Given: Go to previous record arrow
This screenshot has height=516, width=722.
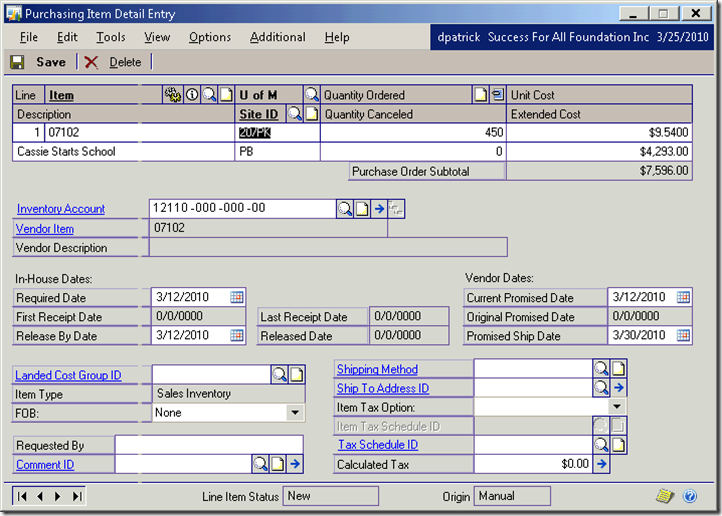Looking at the screenshot, I should click(x=40, y=496).
